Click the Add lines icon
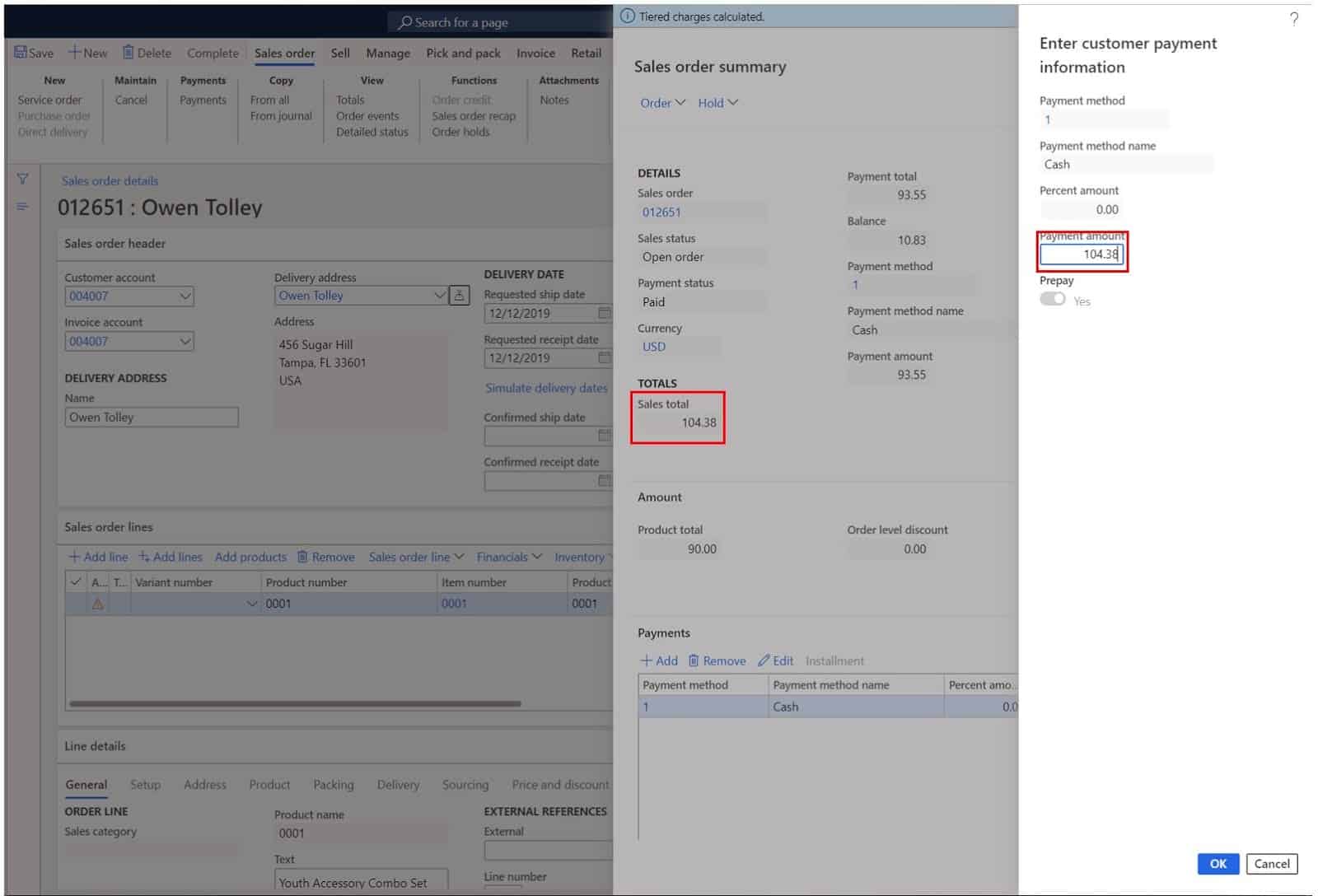1318x896 pixels. 144,557
